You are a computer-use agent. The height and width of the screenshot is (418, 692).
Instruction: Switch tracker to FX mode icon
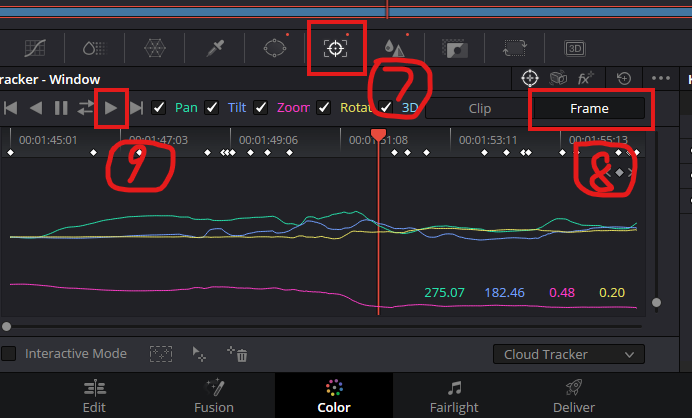586,79
